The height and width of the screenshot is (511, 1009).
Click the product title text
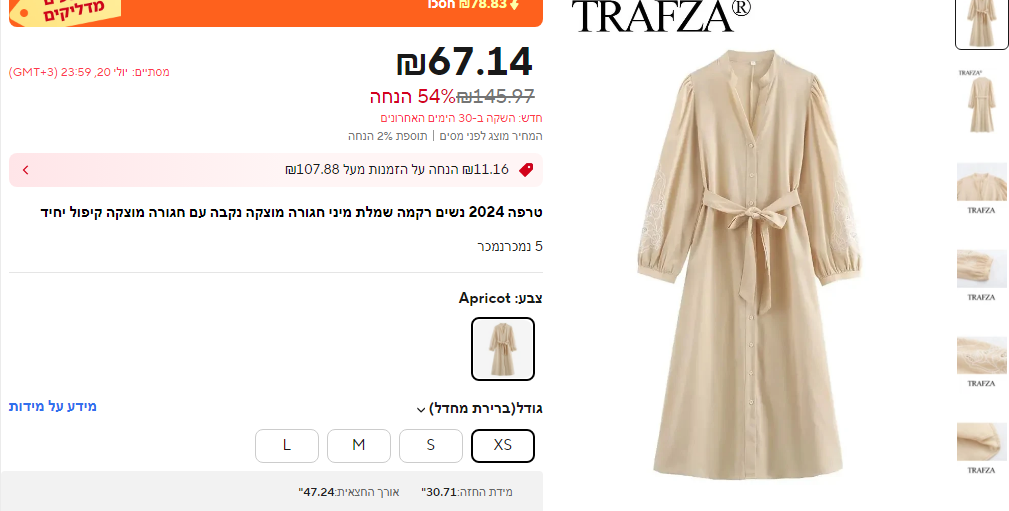(x=292, y=212)
